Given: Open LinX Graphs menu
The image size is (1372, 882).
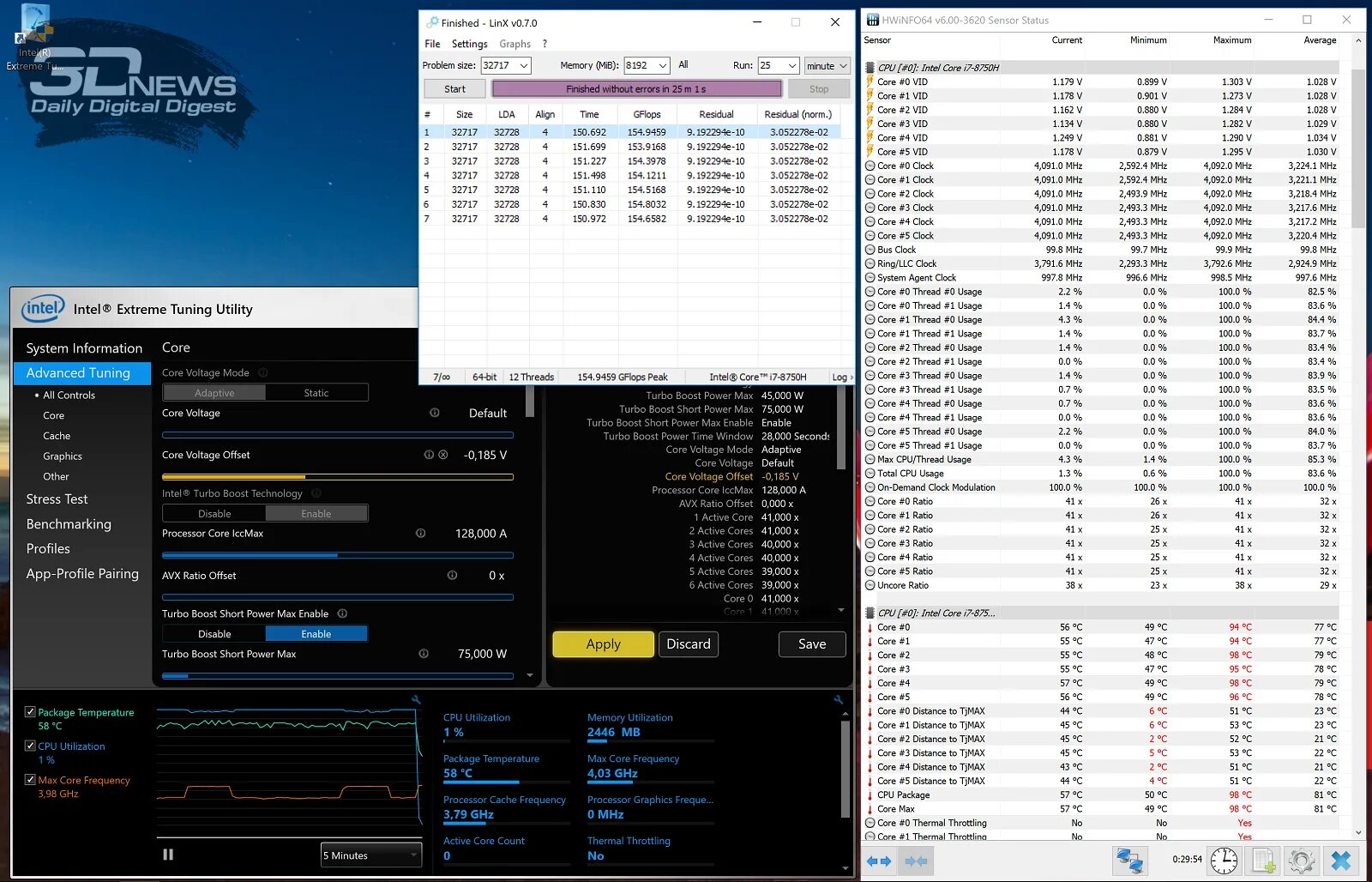Looking at the screenshot, I should pyautogui.click(x=514, y=44).
